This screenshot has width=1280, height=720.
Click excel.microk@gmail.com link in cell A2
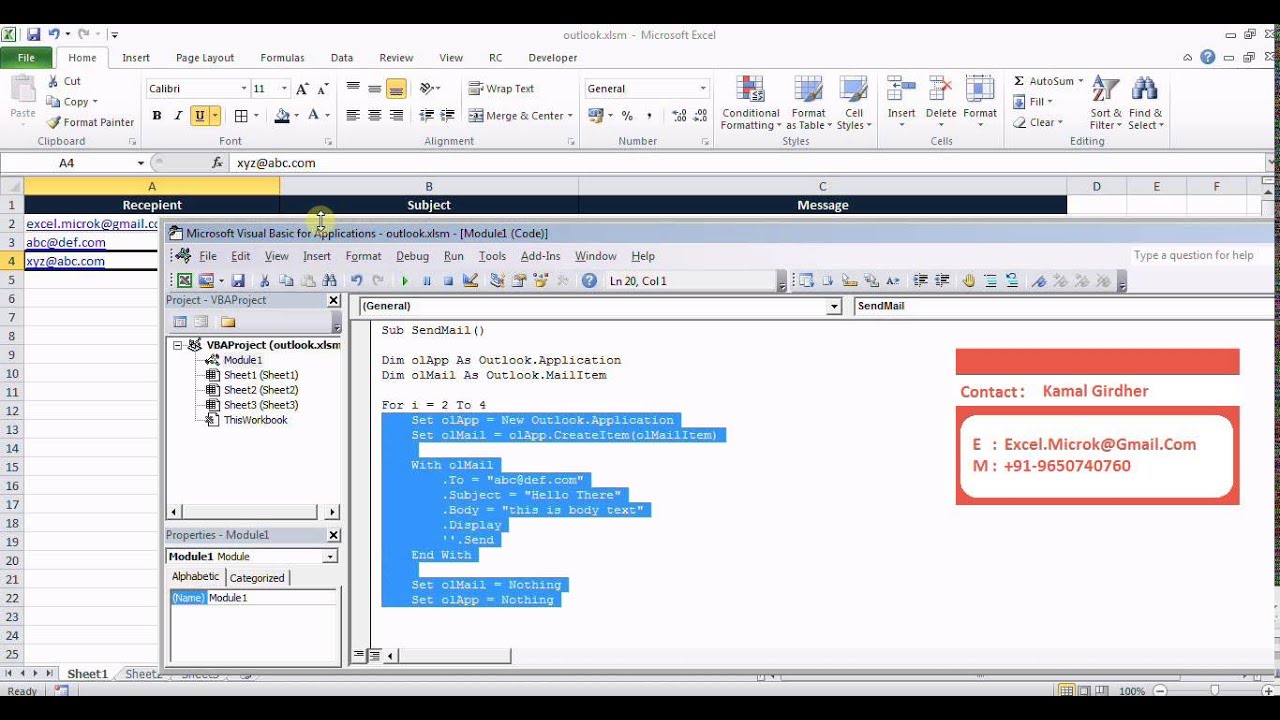click(93, 224)
